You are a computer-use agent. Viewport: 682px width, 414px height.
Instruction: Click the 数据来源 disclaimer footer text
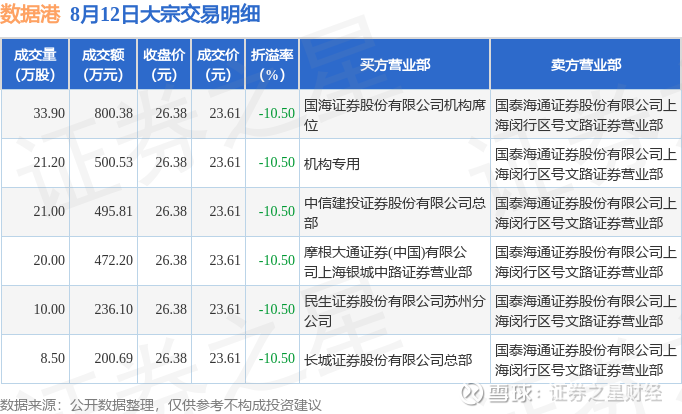(160, 405)
